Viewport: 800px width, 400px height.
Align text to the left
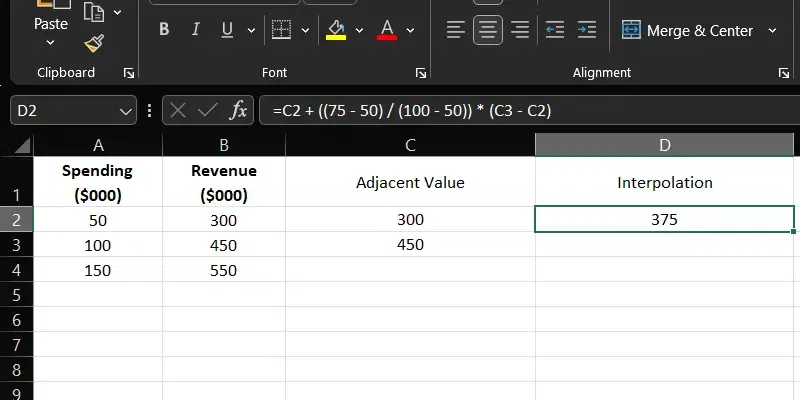(x=456, y=30)
